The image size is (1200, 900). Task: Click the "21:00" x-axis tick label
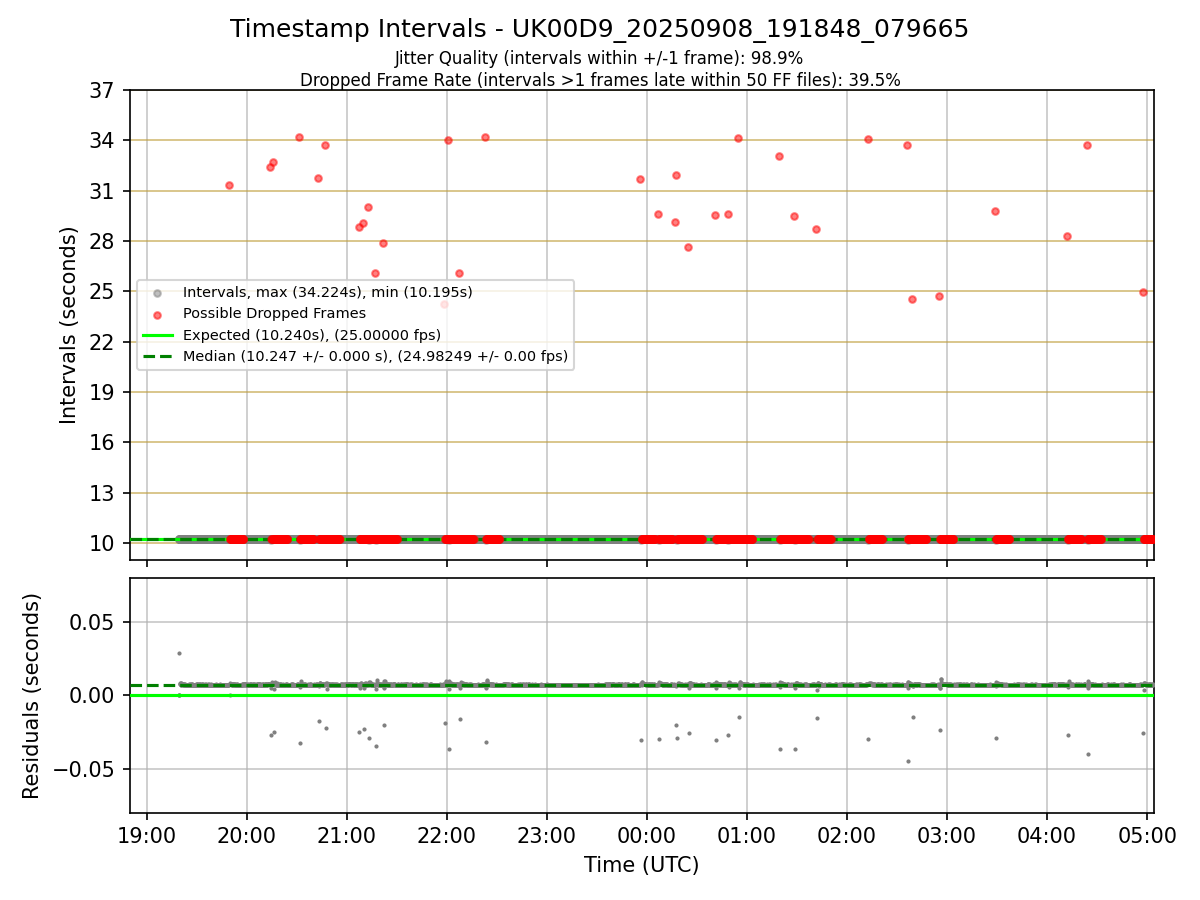pyautogui.click(x=347, y=834)
